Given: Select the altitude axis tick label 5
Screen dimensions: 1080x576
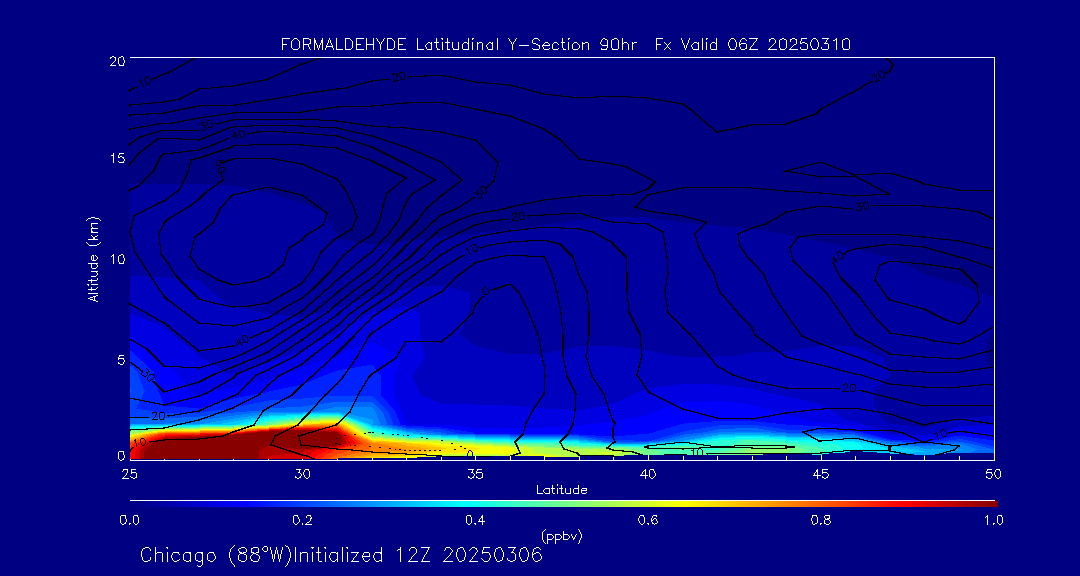Looking at the screenshot, I should click(x=121, y=360).
